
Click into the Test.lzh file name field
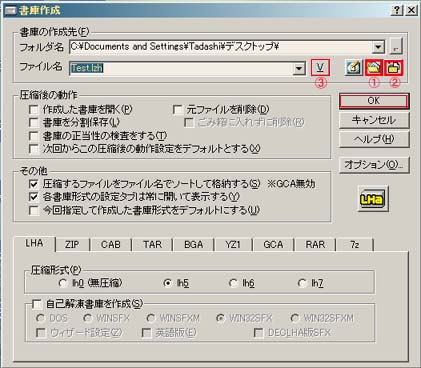181,68
